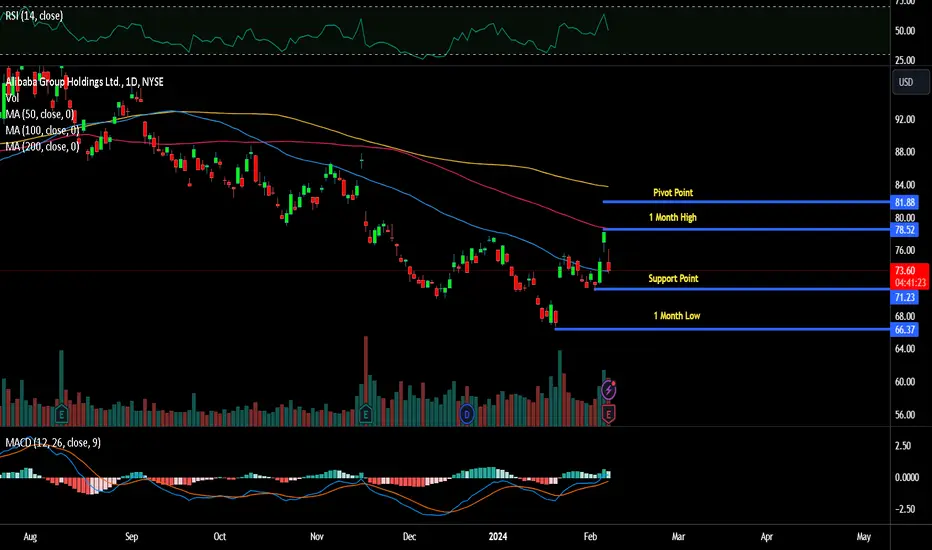Select the RSI (14, close) indicator legend

click(x=34, y=15)
